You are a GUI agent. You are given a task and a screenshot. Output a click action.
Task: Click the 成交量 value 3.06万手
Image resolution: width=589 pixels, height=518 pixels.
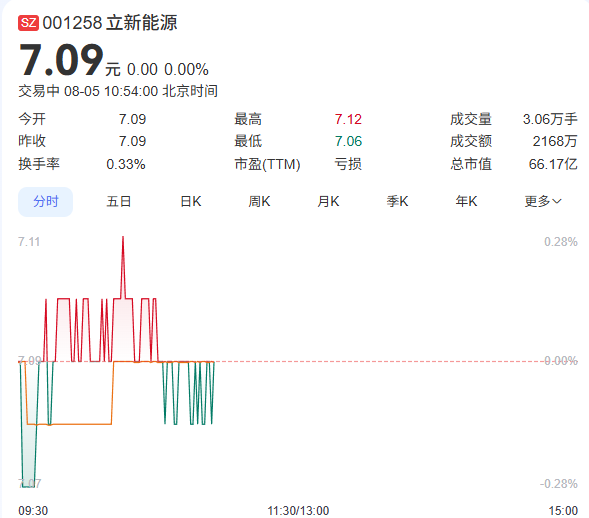[x=550, y=119]
